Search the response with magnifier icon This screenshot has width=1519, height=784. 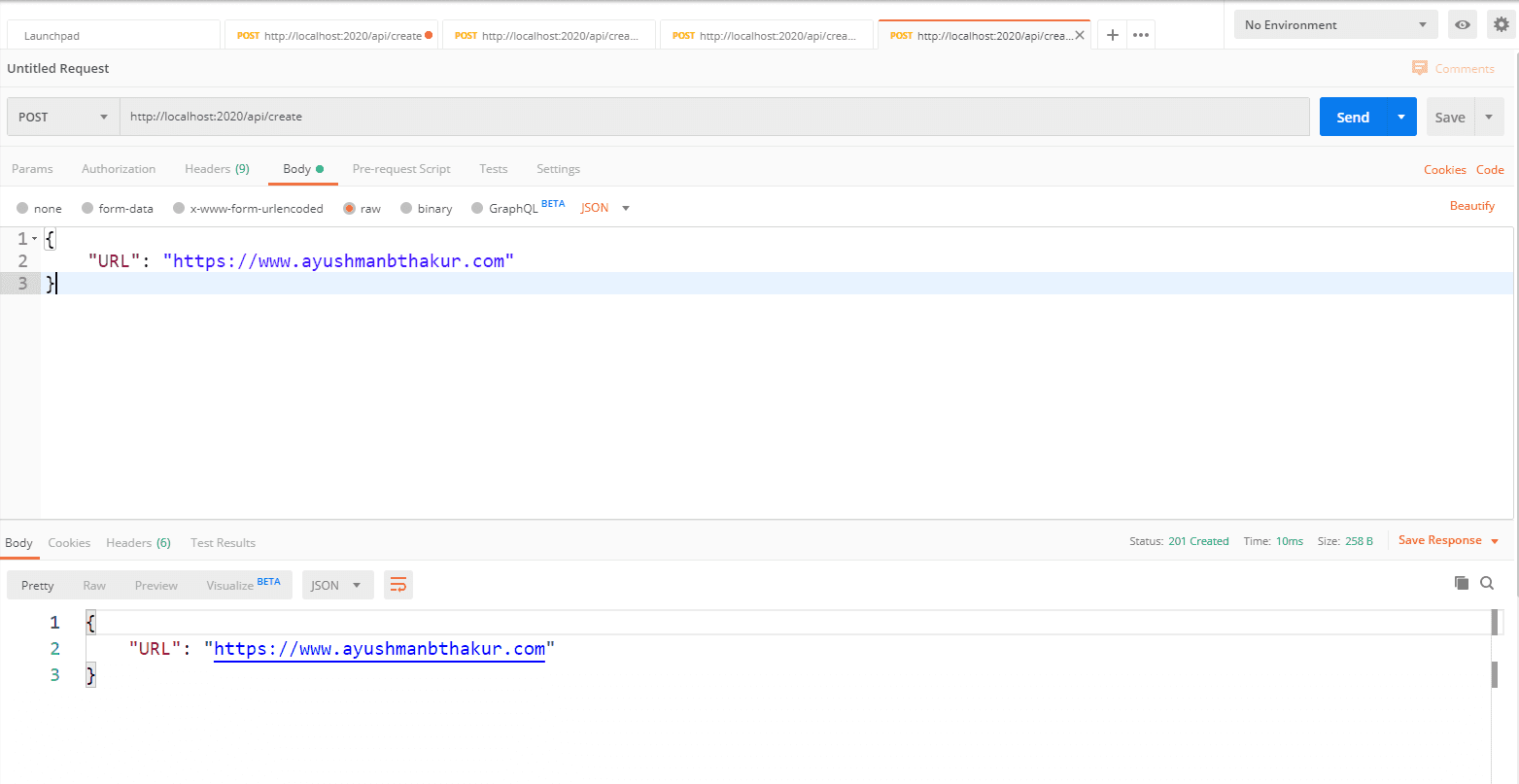[1487, 583]
